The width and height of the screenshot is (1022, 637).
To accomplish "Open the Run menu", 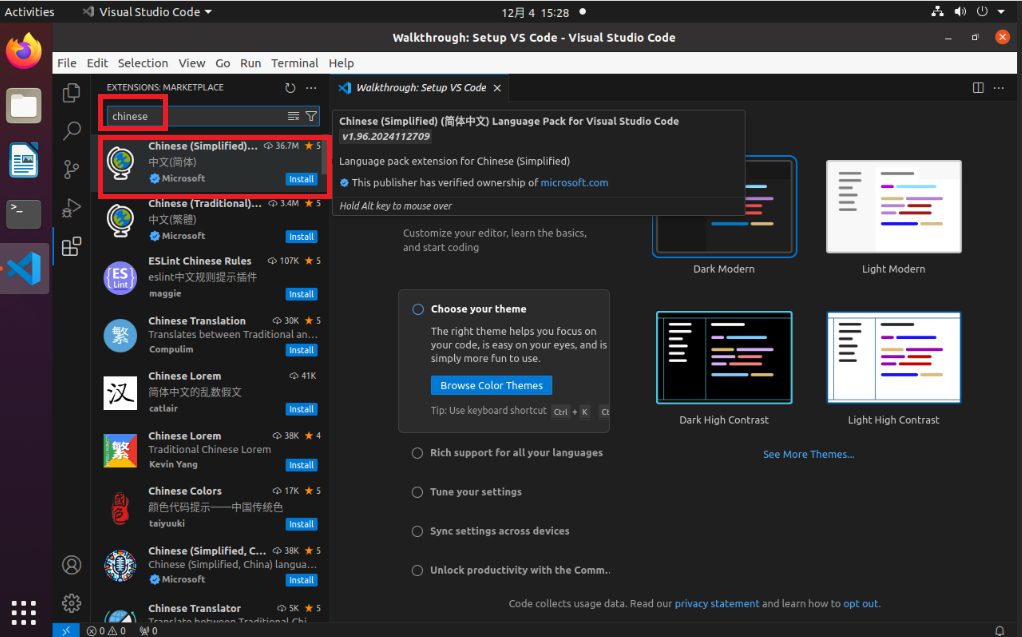I will click(250, 63).
